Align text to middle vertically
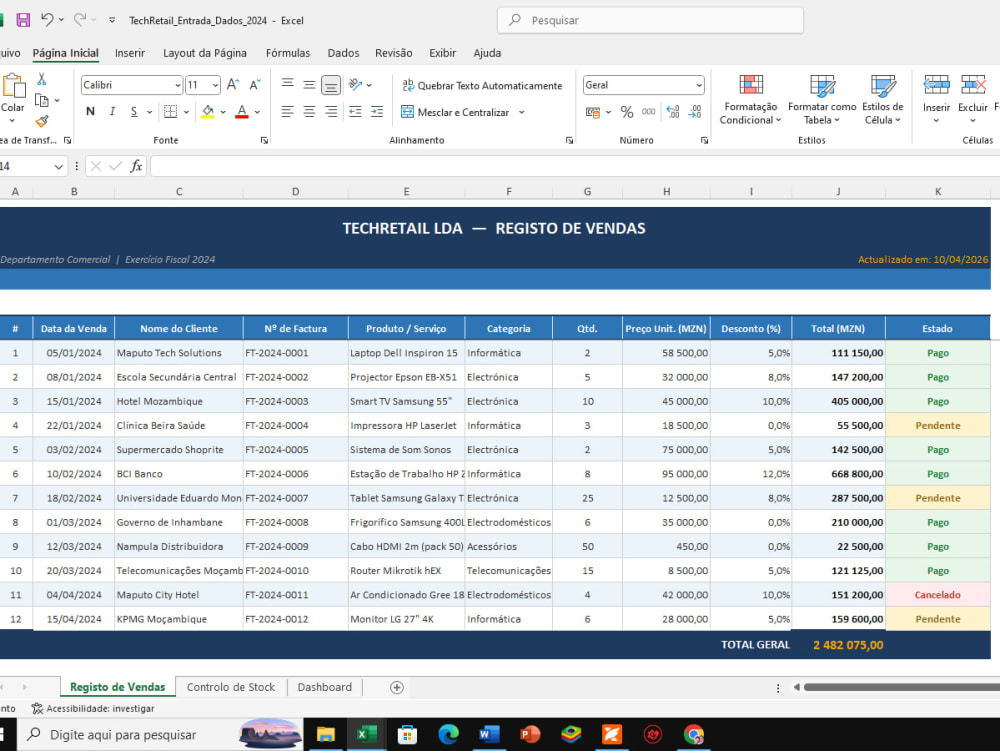Viewport: 1000px width, 751px height. coord(309,84)
